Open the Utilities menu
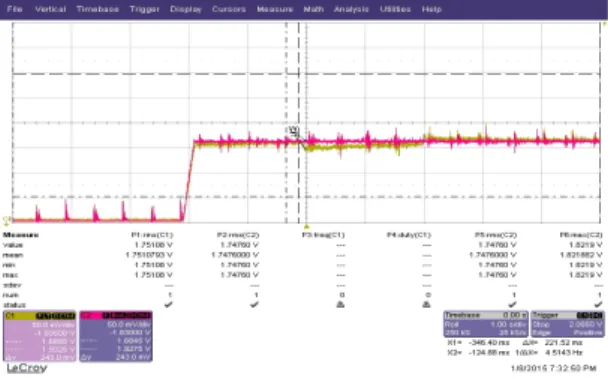 pos(395,9)
